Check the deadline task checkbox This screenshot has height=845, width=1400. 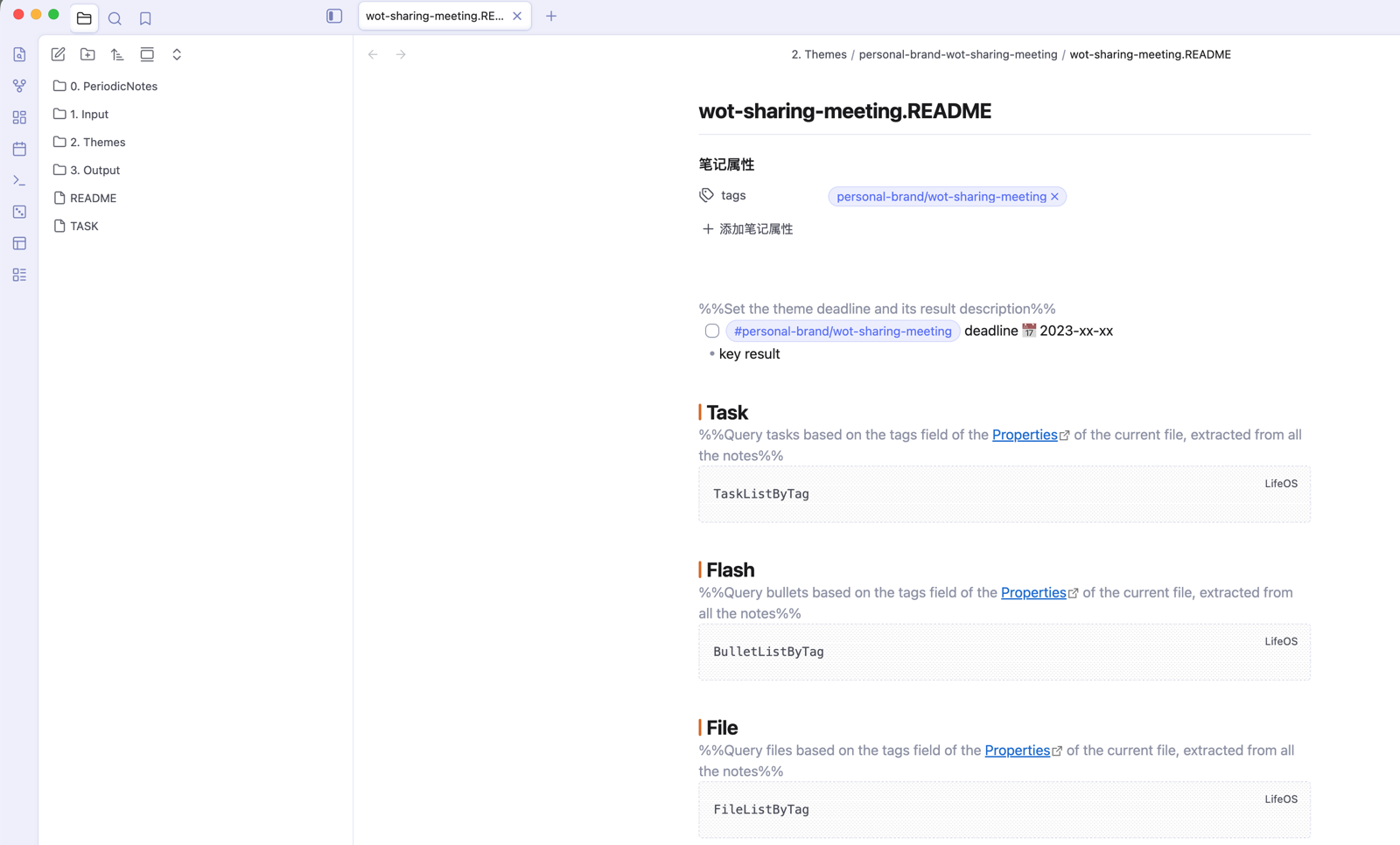pyautogui.click(x=712, y=331)
